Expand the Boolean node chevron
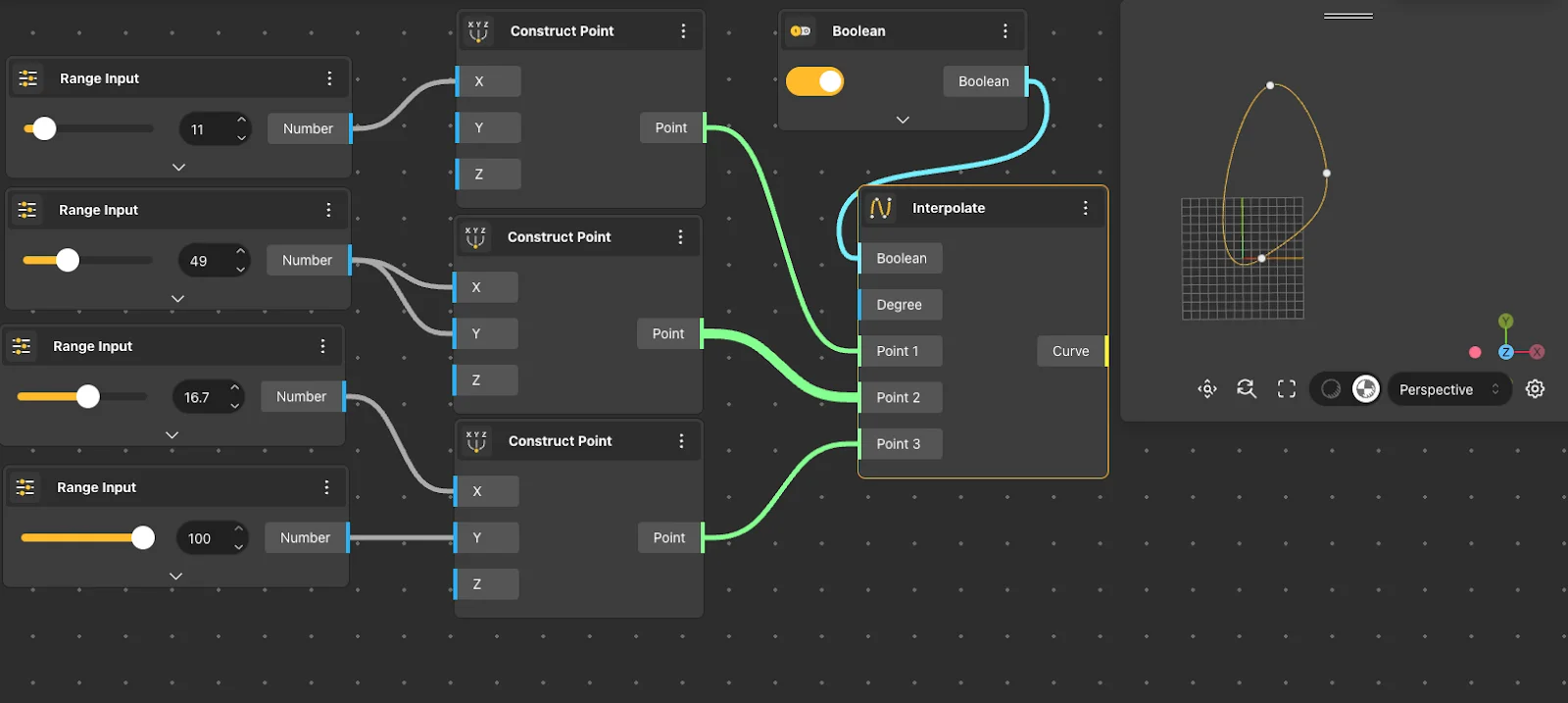 [903, 120]
